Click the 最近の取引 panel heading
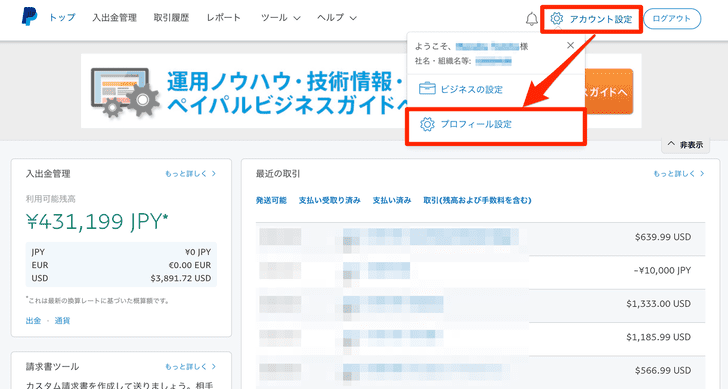Image resolution: width=728 pixels, height=389 pixels. (x=278, y=174)
